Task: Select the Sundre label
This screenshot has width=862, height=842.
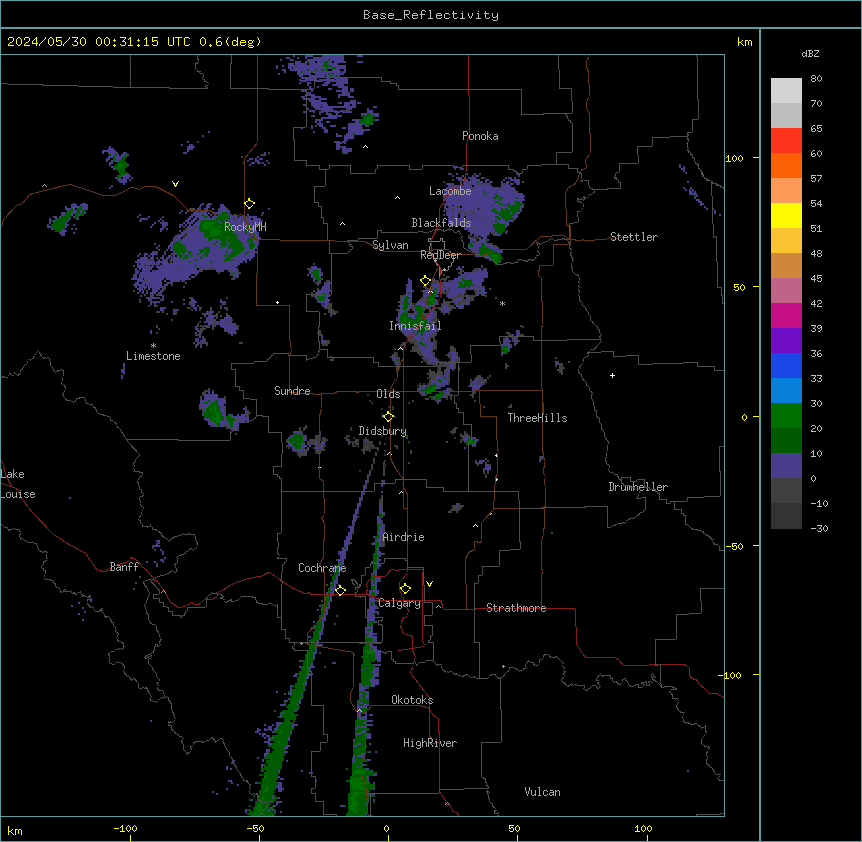Action: pyautogui.click(x=292, y=391)
